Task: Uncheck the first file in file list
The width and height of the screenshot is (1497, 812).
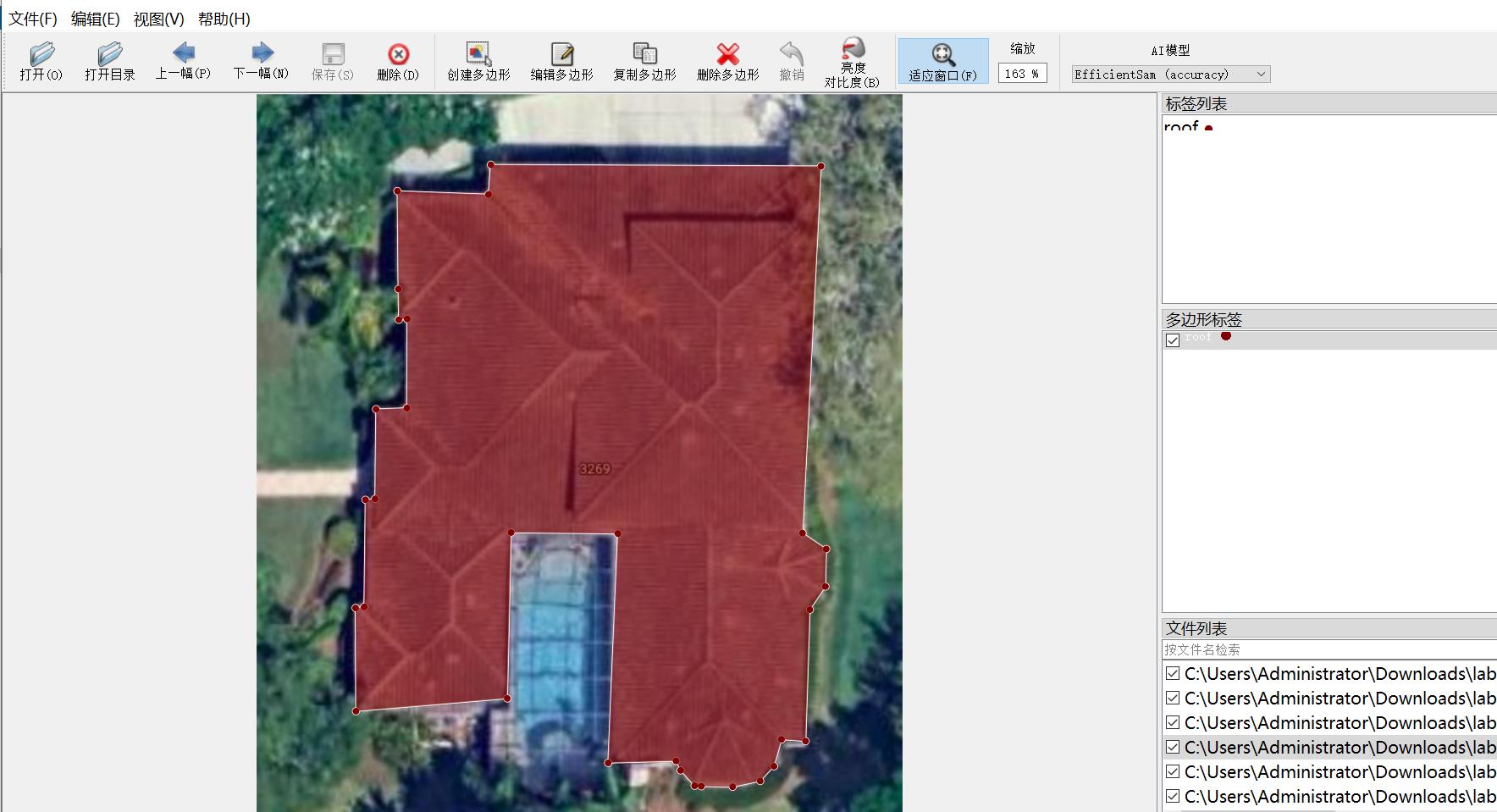Action: pos(1173,674)
